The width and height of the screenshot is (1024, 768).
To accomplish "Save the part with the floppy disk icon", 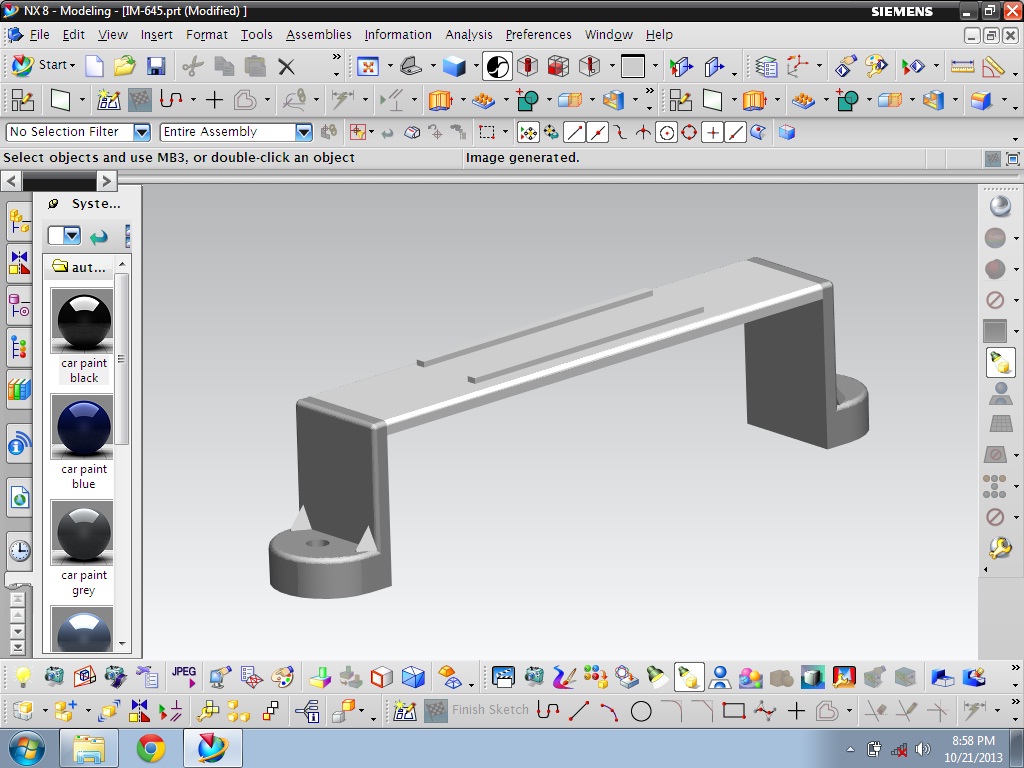I will [155, 66].
